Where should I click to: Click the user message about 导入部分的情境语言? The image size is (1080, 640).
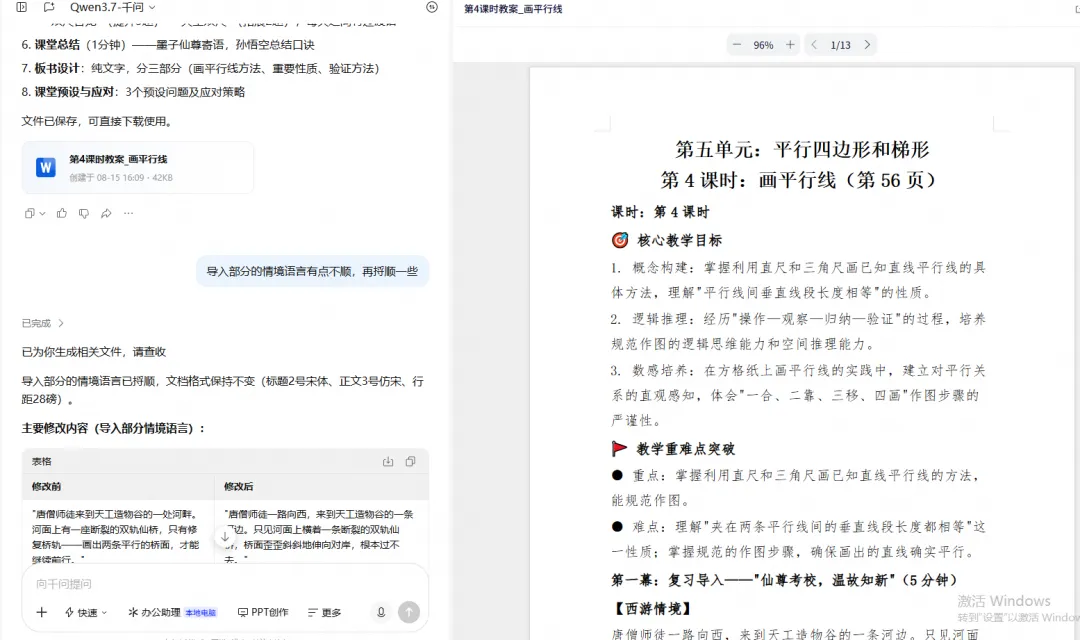pyautogui.click(x=312, y=271)
